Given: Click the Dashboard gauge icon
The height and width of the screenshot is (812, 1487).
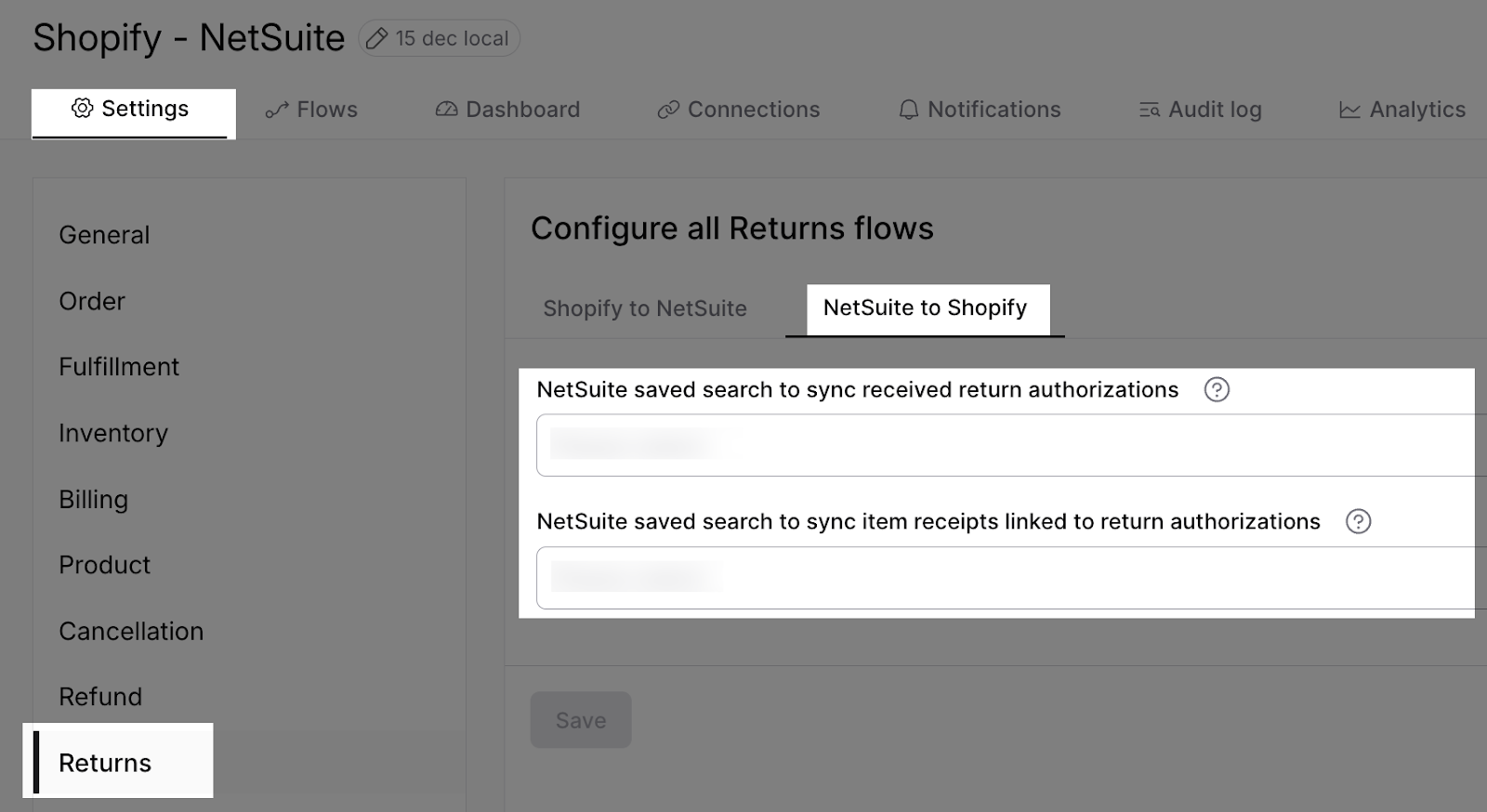Looking at the screenshot, I should (446, 110).
